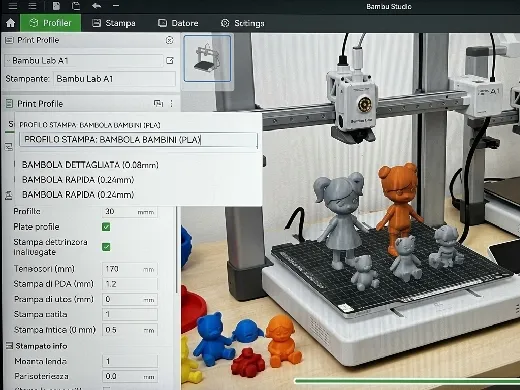Click the clipboard icon in the title bar
The height and width of the screenshot is (390, 520).
(x=76, y=6)
